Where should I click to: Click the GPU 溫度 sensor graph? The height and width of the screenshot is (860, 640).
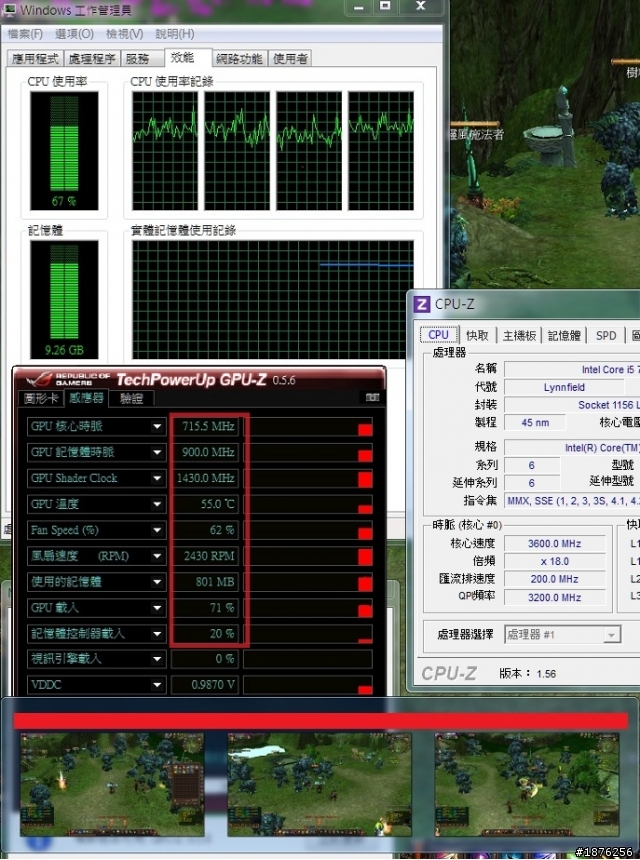click(x=308, y=504)
